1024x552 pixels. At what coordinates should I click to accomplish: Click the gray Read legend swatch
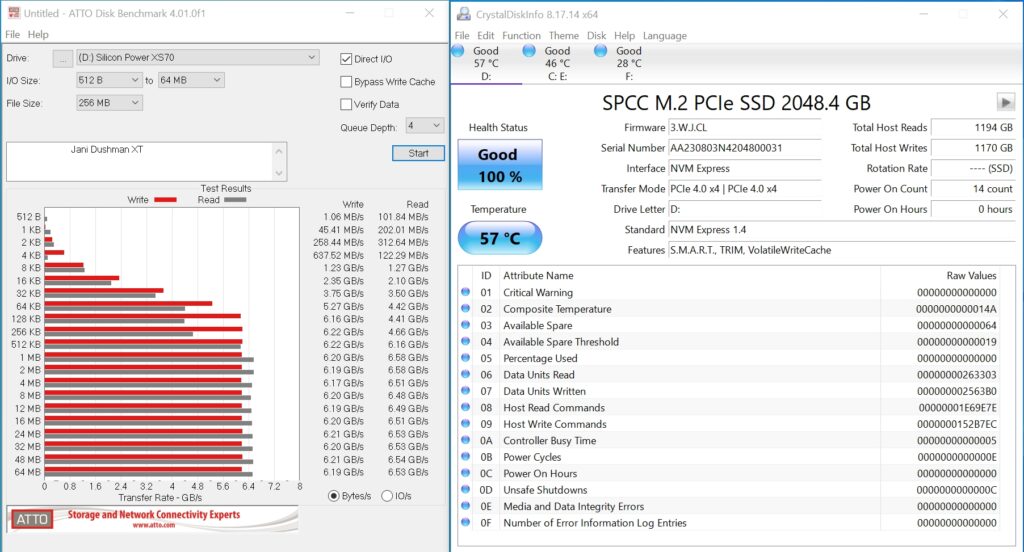235,200
